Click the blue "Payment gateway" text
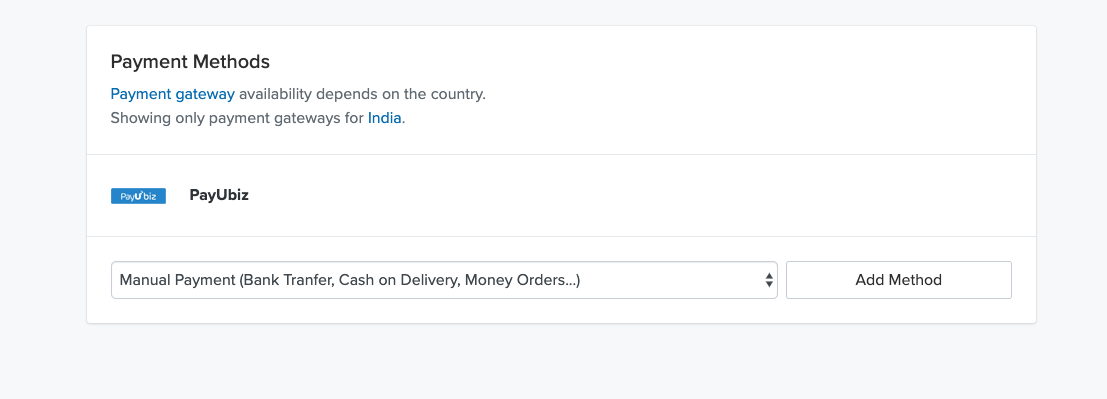Viewport: 1107px width, 399px height. (172, 94)
